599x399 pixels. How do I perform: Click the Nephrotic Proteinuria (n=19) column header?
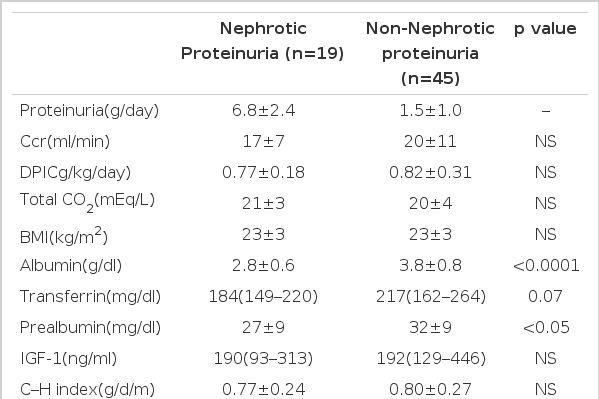click(262, 41)
